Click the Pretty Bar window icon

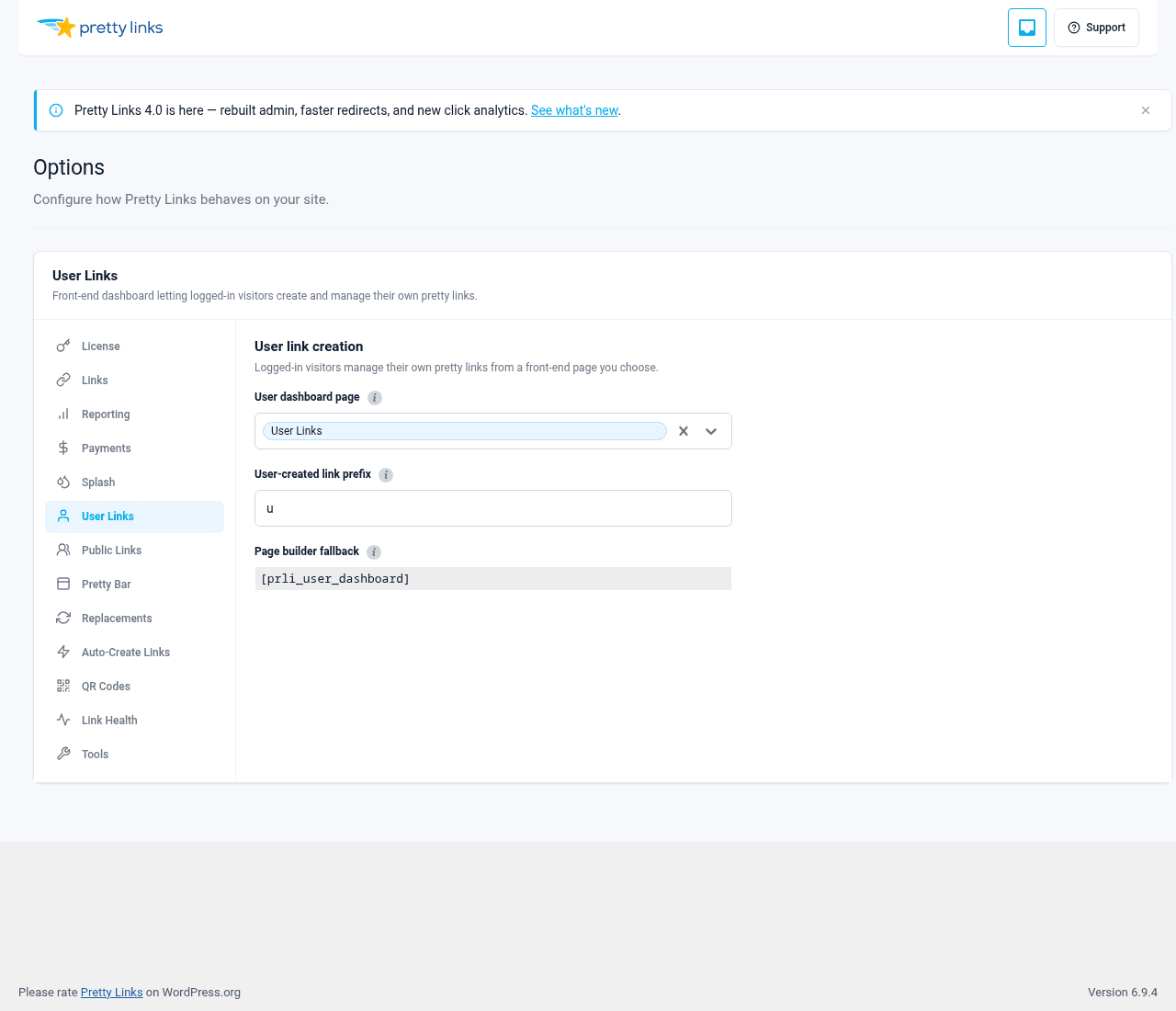tap(63, 585)
